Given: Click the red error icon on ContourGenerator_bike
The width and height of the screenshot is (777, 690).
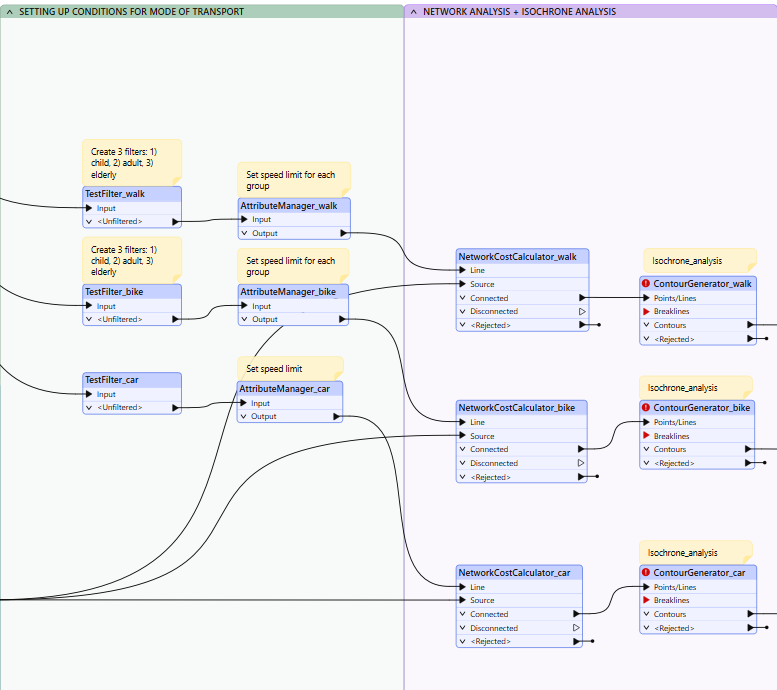Looking at the screenshot, I should tap(646, 407).
